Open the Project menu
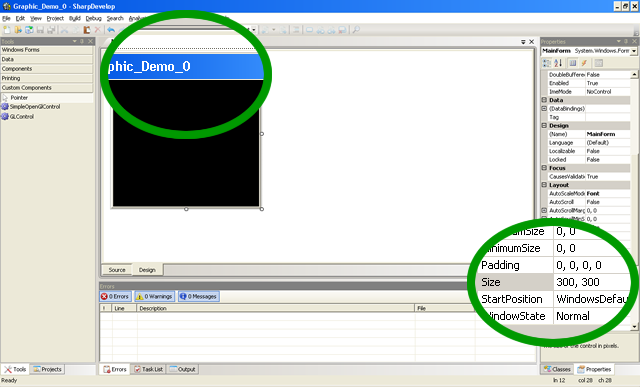The image size is (640, 387). tap(55, 18)
